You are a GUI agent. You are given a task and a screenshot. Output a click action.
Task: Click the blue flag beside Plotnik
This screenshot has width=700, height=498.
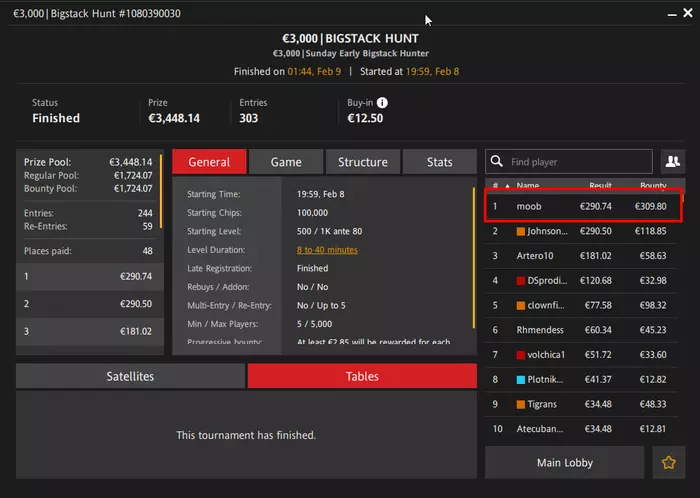[x=521, y=380]
